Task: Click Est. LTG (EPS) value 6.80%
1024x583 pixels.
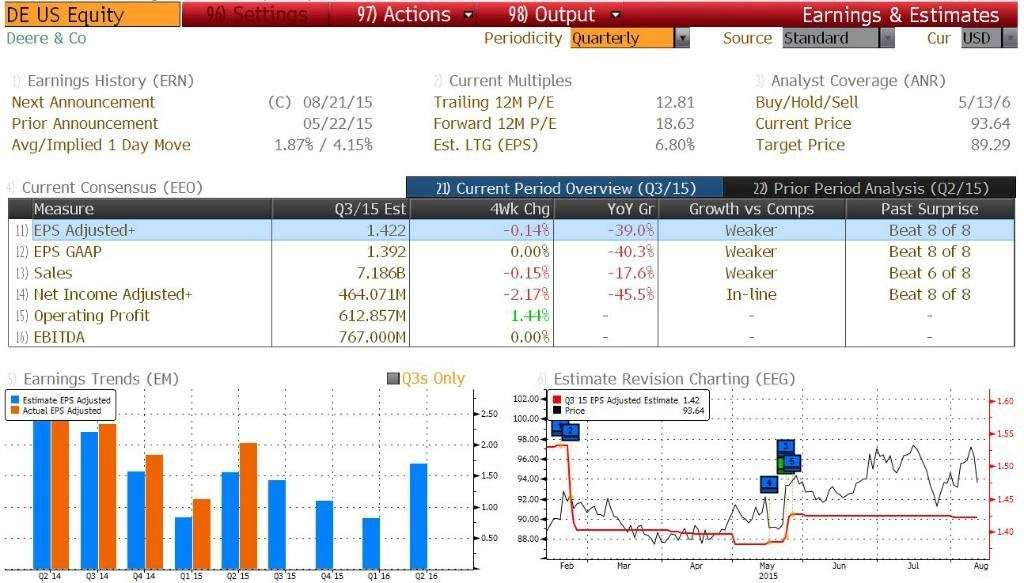Action: pos(675,145)
